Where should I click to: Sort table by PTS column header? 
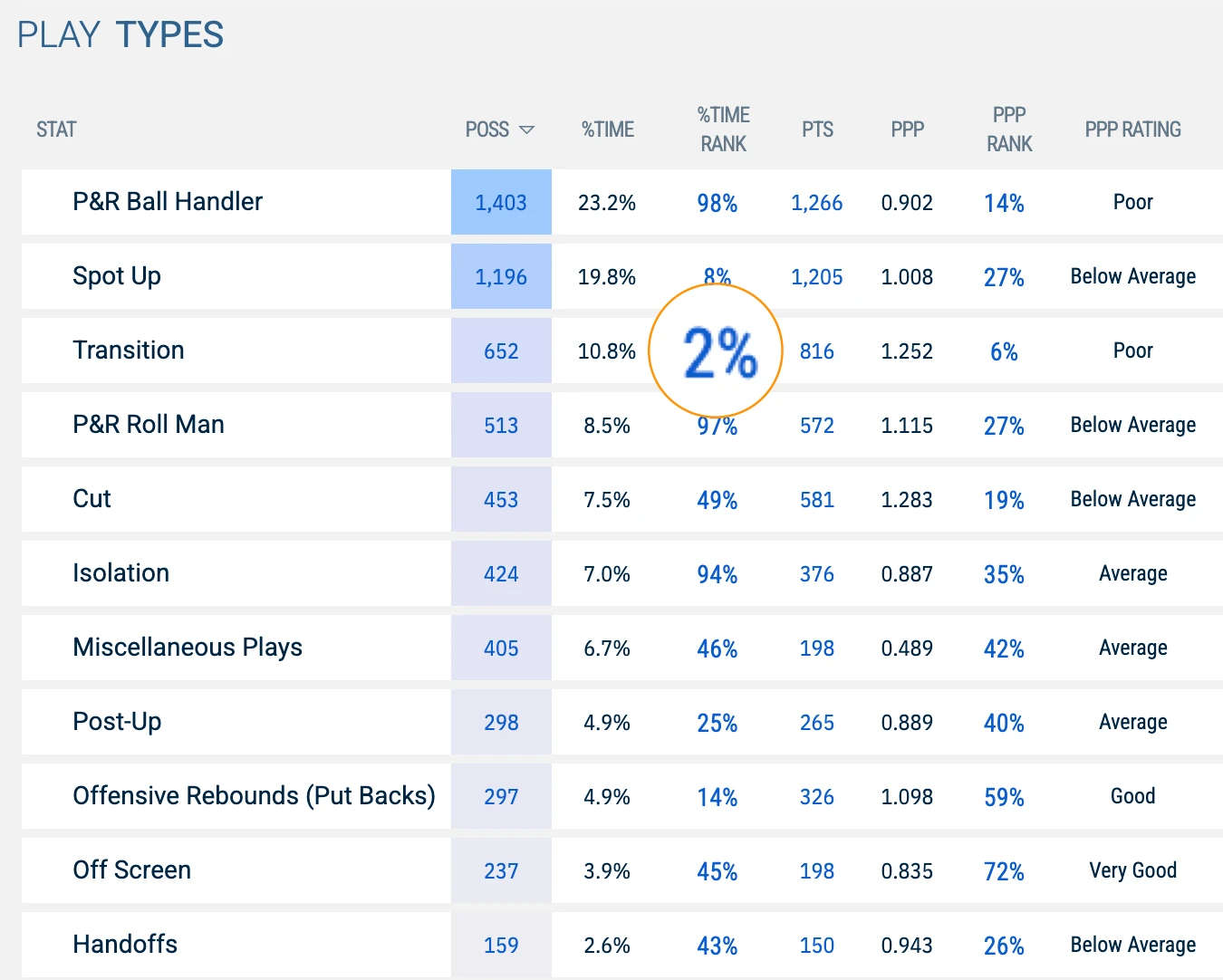[x=817, y=130]
